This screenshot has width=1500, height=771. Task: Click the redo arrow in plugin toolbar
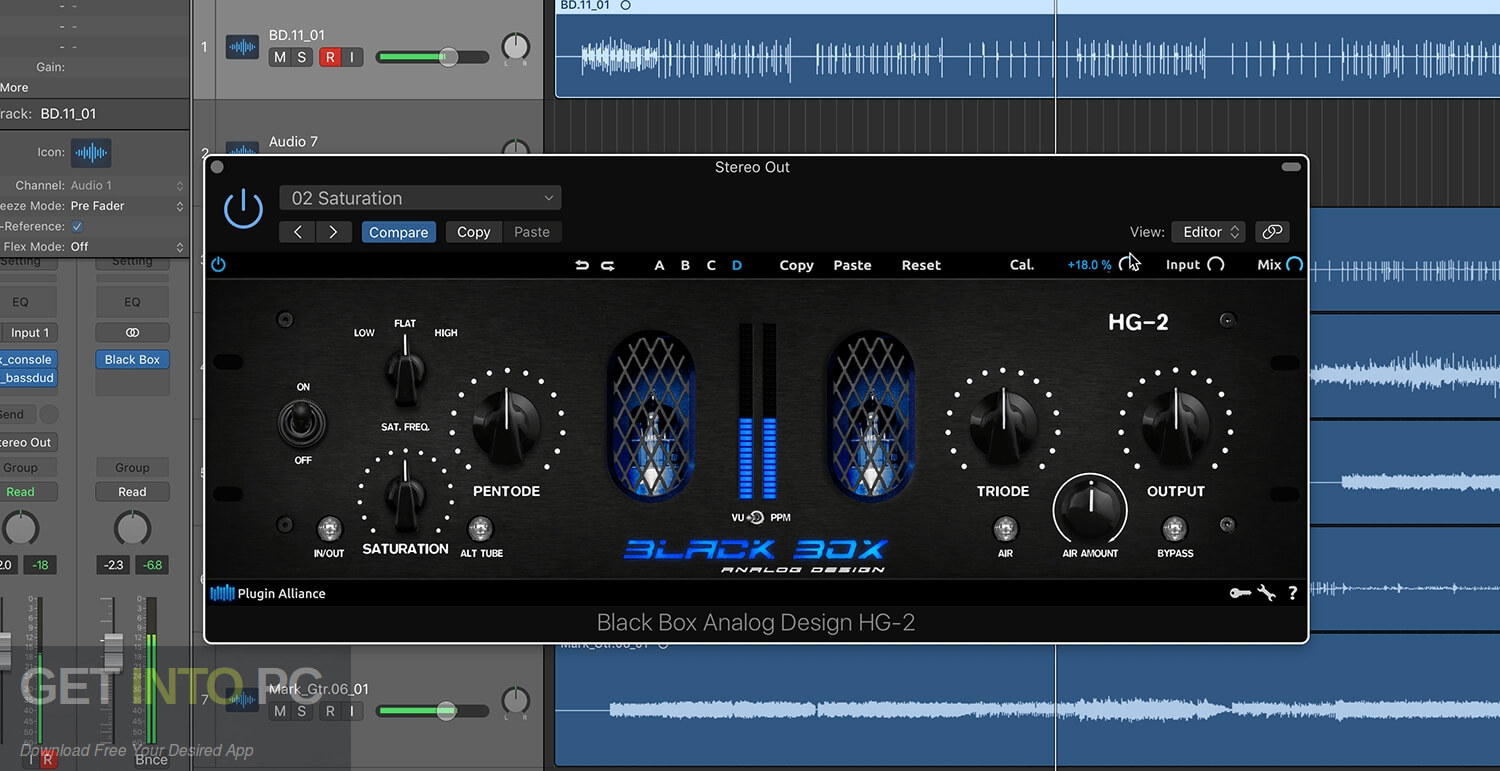[x=607, y=265]
